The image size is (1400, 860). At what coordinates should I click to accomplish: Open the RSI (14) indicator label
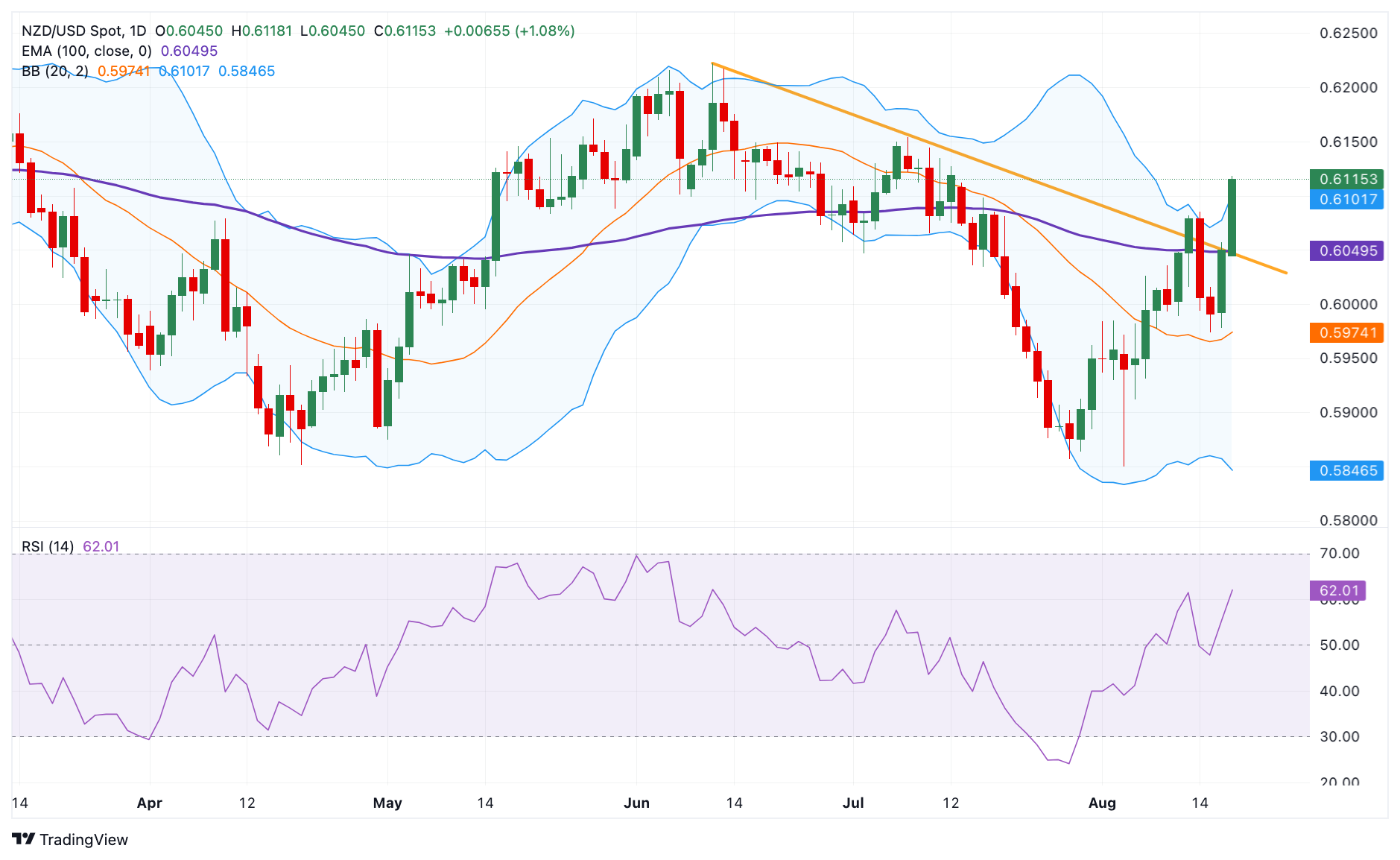48,546
